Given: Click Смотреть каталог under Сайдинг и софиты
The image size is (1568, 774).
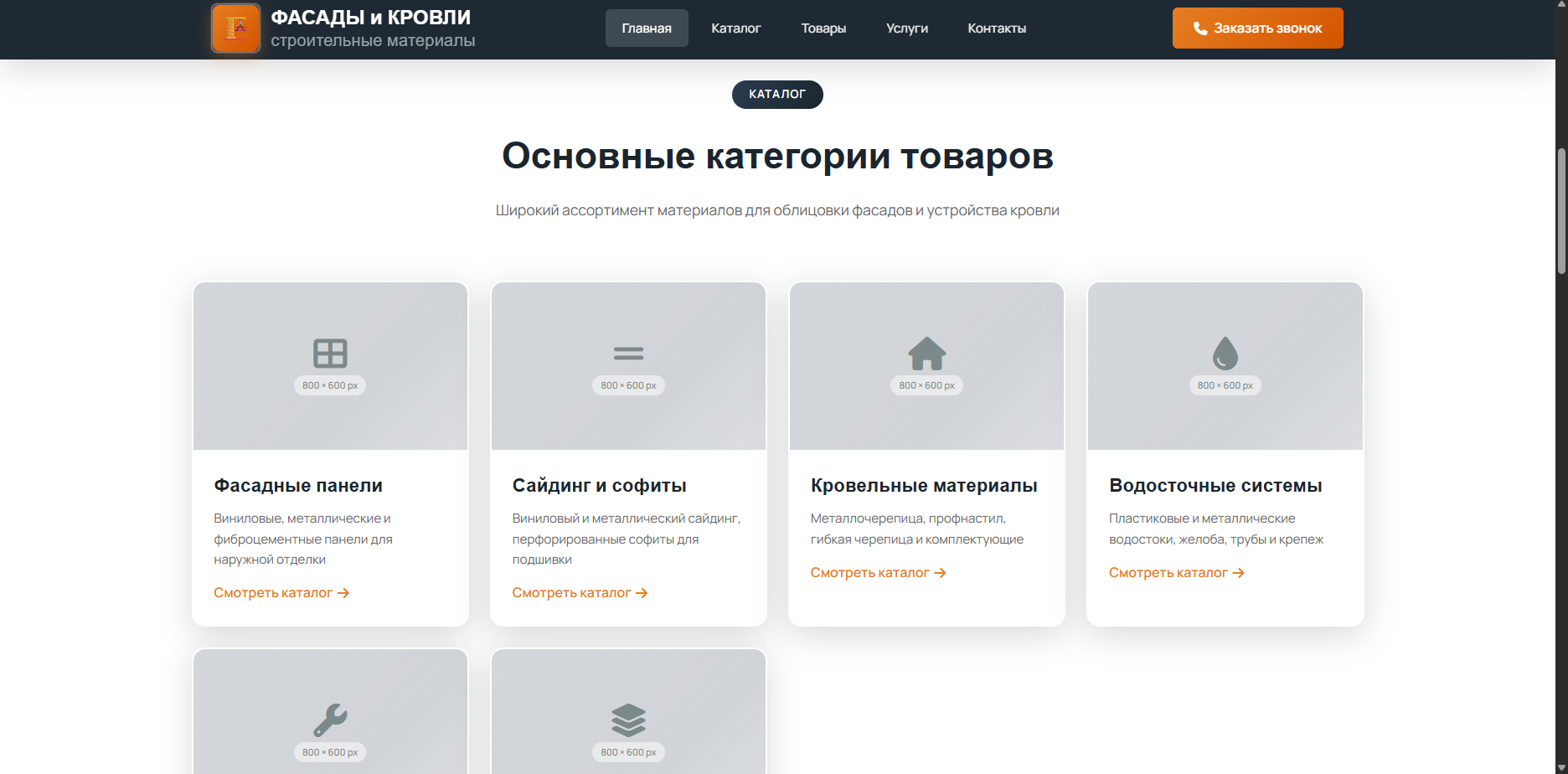Looking at the screenshot, I should tap(580, 593).
